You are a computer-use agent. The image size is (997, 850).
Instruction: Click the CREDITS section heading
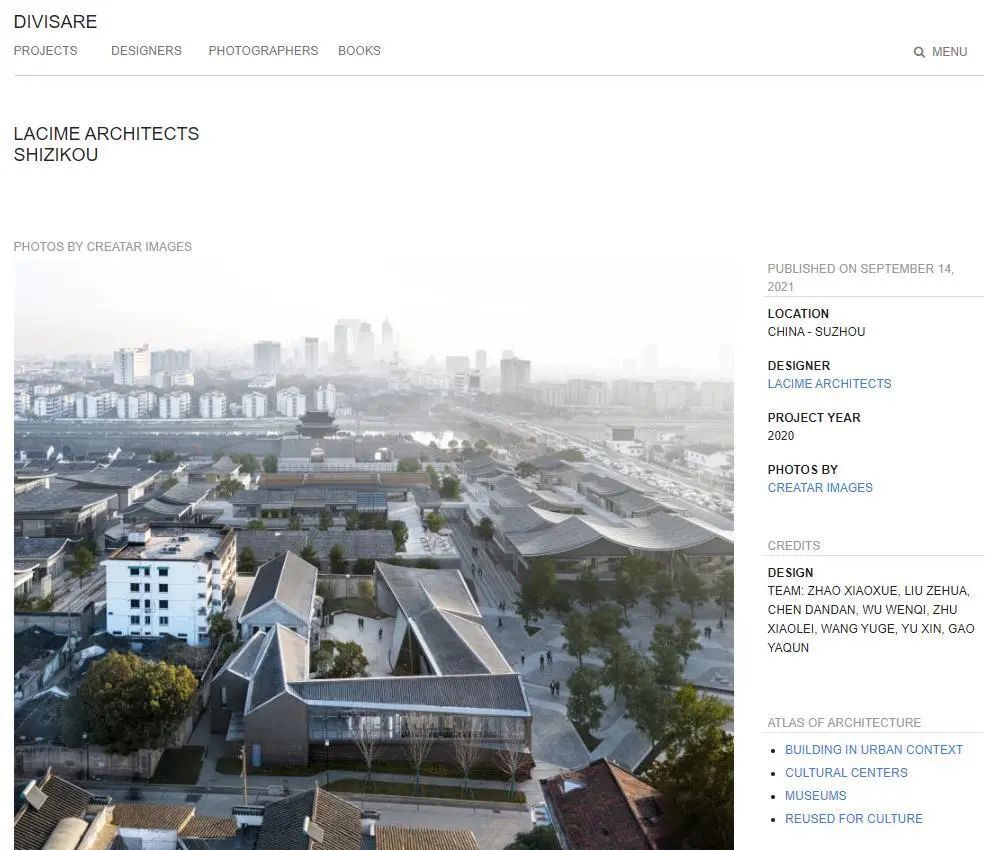click(793, 546)
